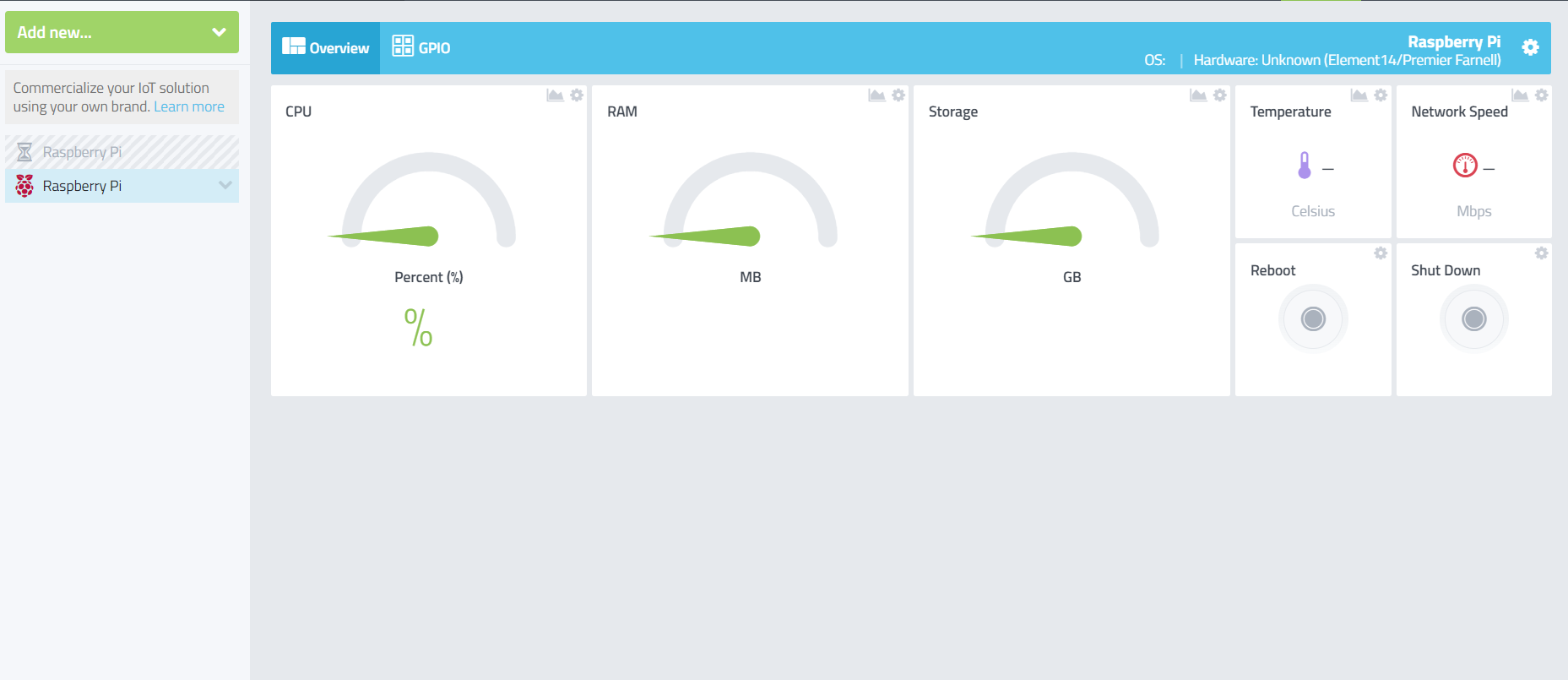
Task: Click the Hardware: Unknown info text
Action: [1348, 60]
